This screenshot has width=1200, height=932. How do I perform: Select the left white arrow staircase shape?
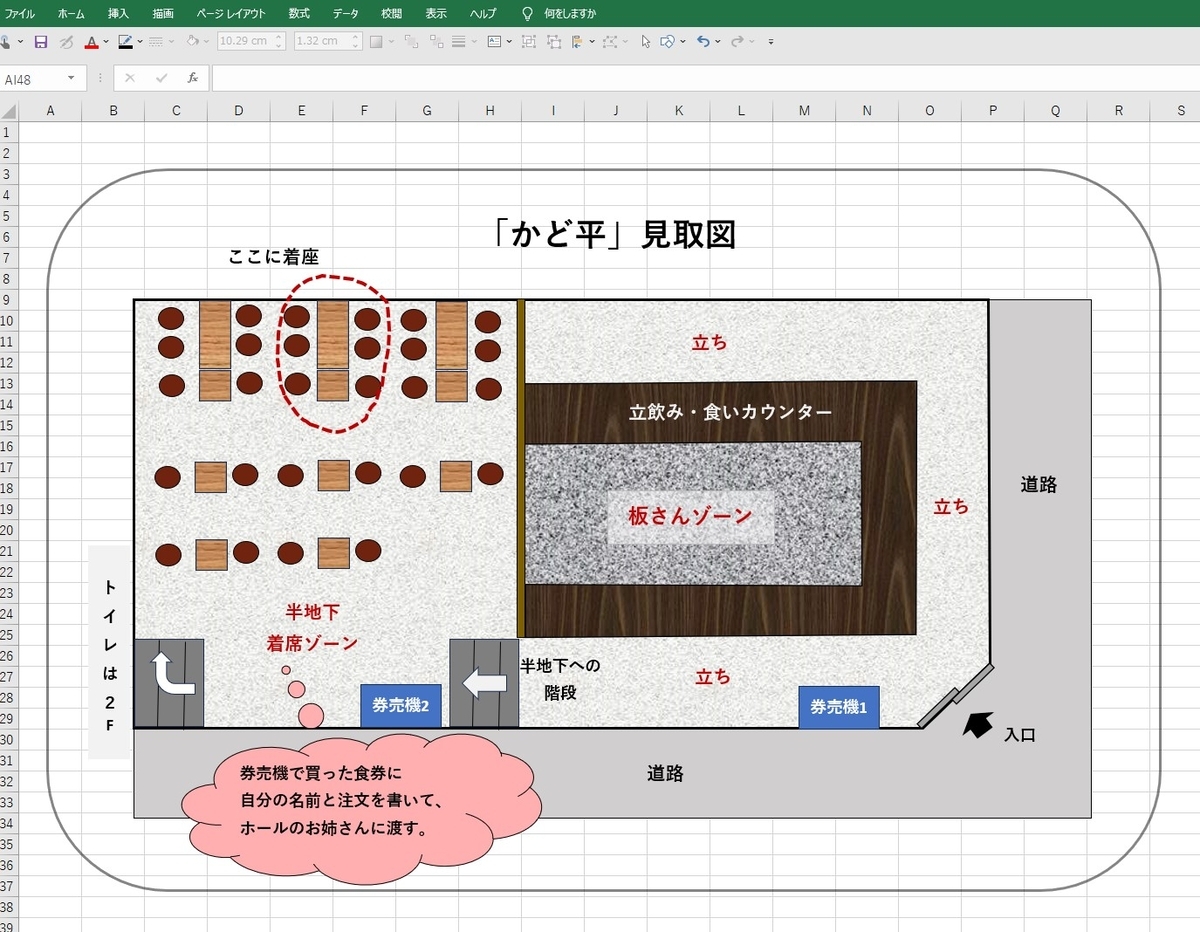point(485,683)
